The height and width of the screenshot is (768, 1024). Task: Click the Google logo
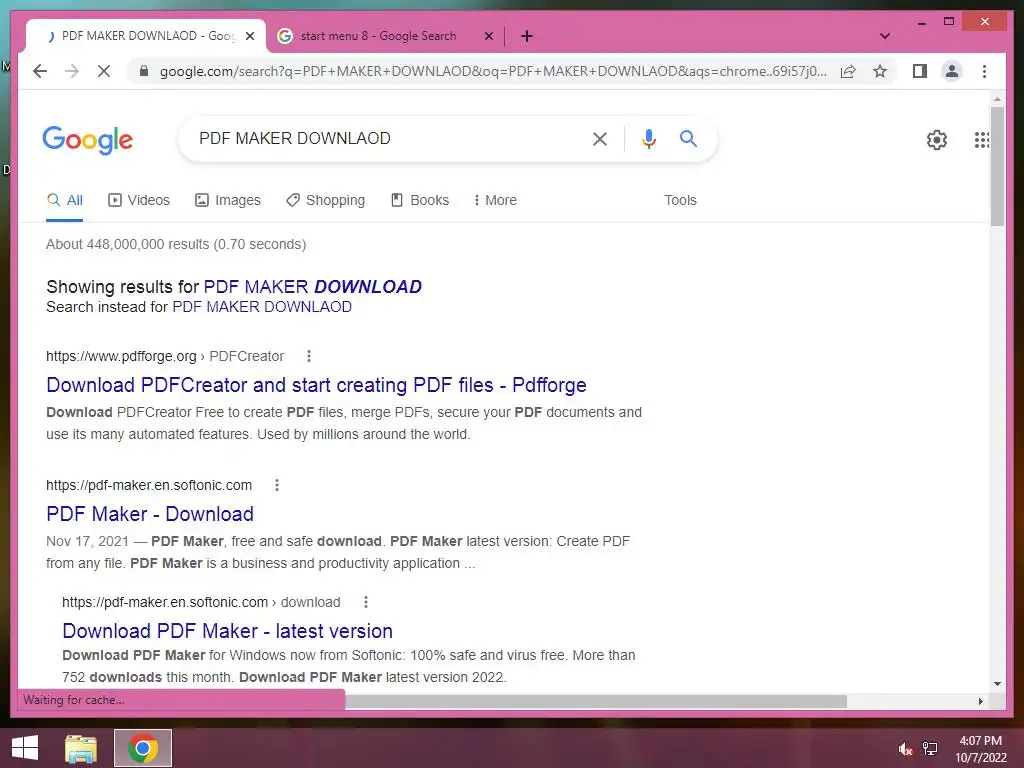pos(88,140)
